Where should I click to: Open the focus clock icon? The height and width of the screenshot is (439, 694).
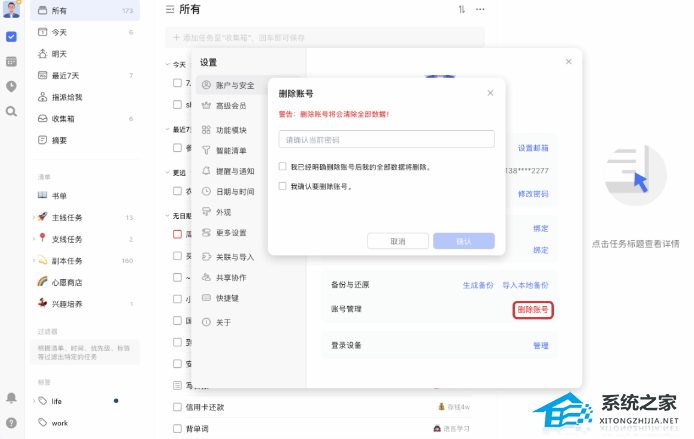[x=12, y=86]
